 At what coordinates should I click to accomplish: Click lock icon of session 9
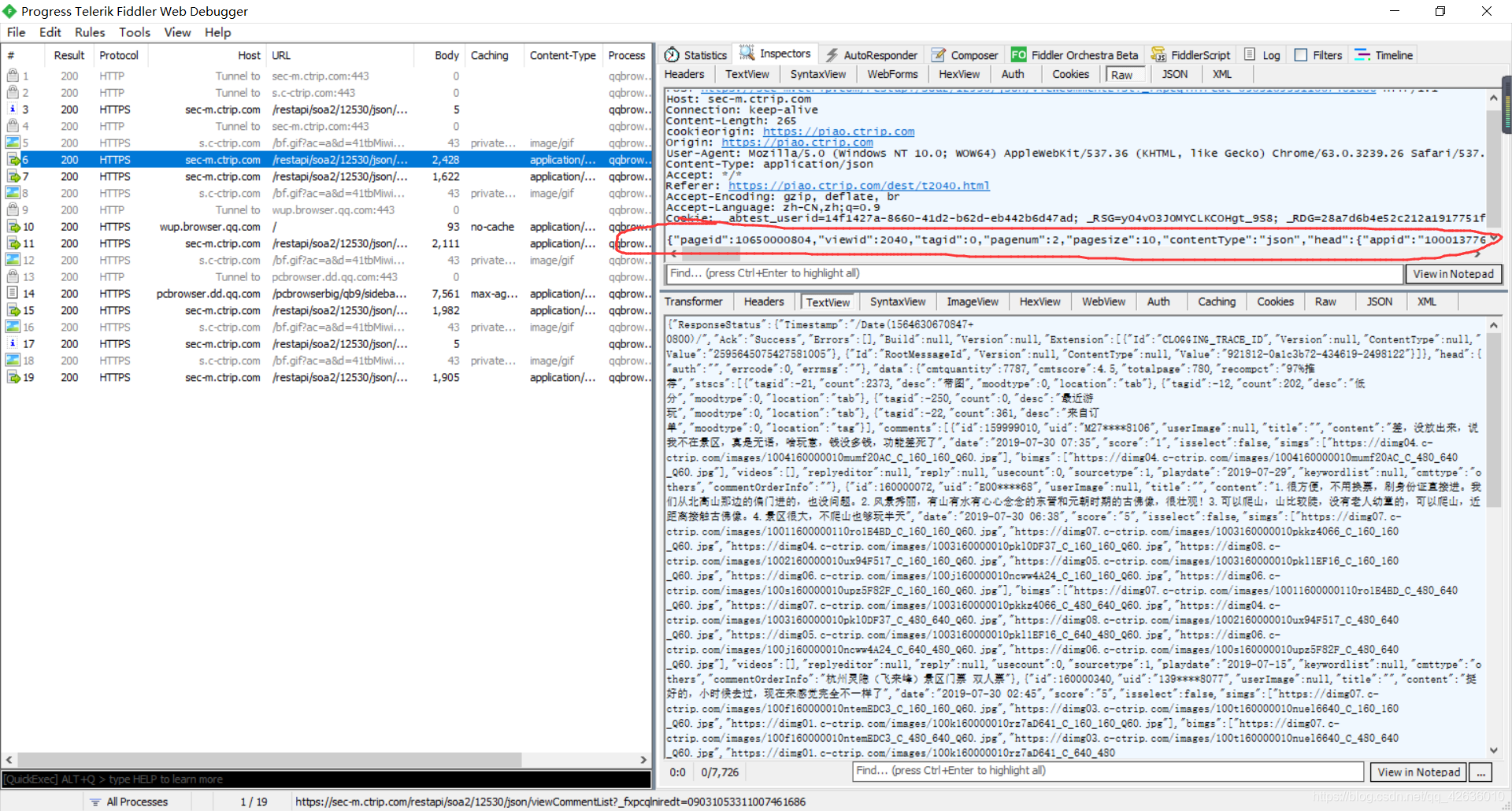(13, 209)
